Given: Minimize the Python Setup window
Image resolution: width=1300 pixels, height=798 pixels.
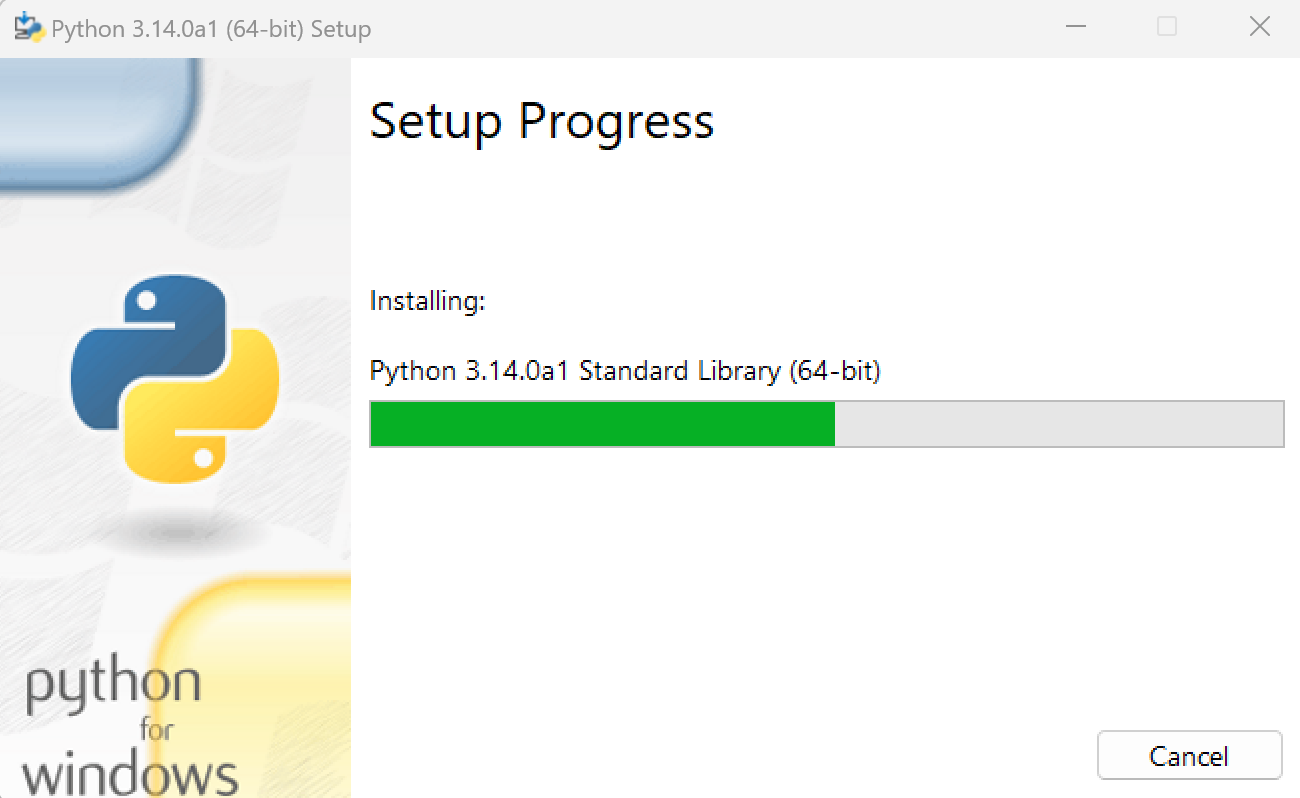Looking at the screenshot, I should click(1075, 27).
